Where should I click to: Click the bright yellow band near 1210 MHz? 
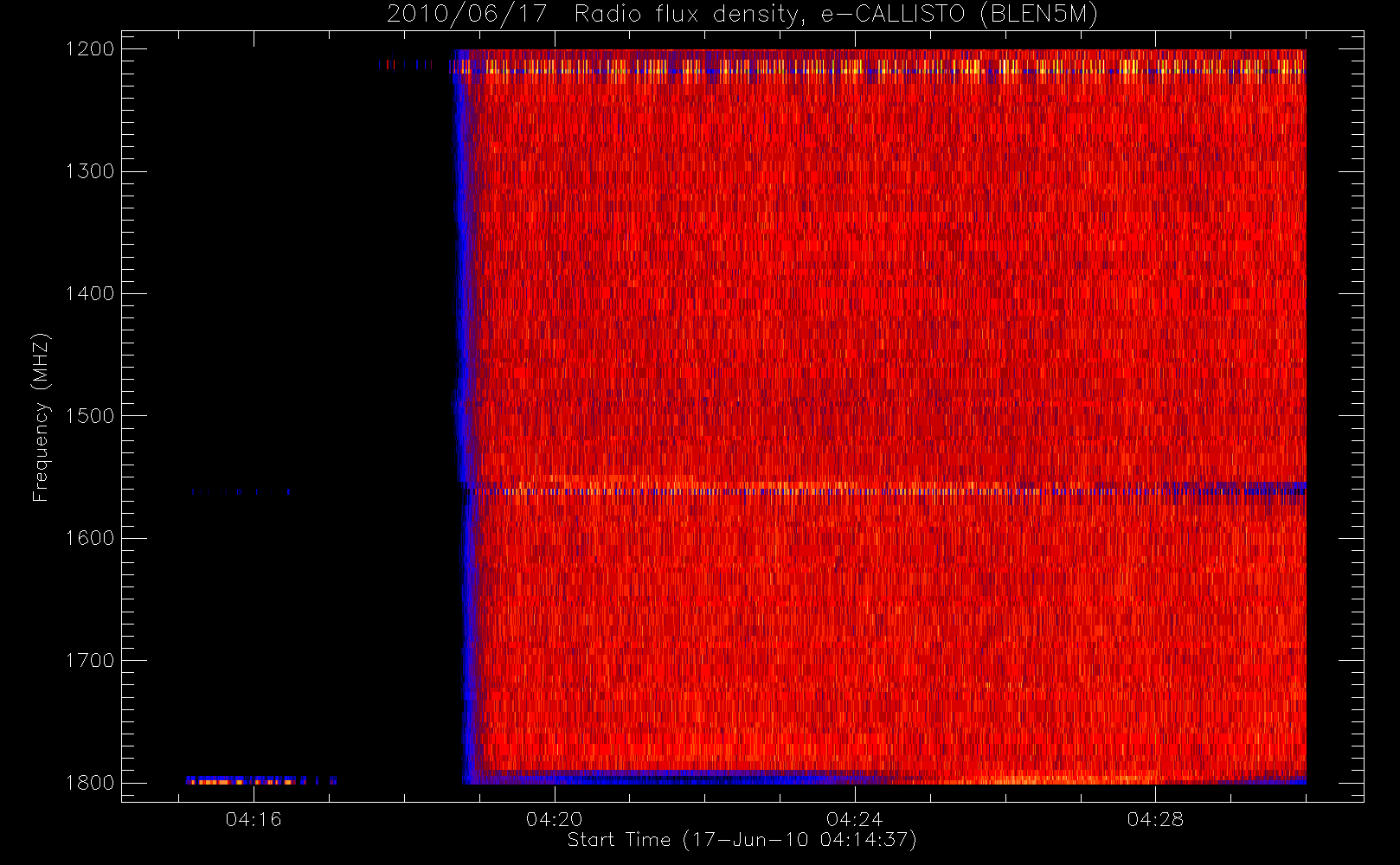[881, 66]
